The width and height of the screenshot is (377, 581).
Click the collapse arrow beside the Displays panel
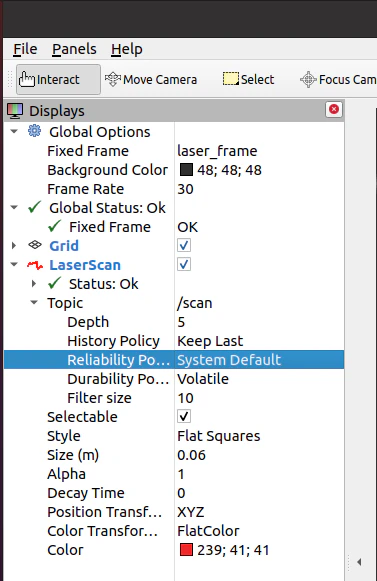(359, 562)
